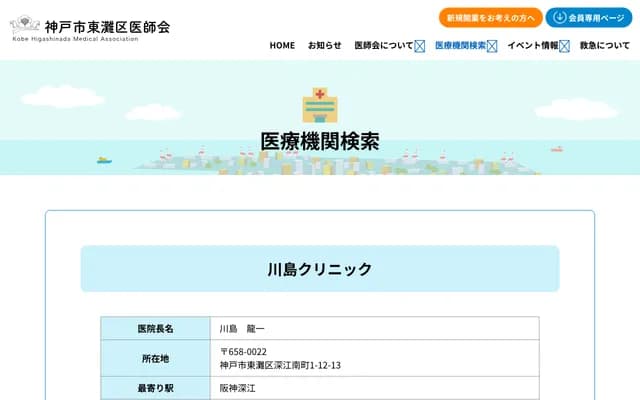The image size is (640, 400).
Task: Click the 所在地 table label
Action: [x=156, y=358]
